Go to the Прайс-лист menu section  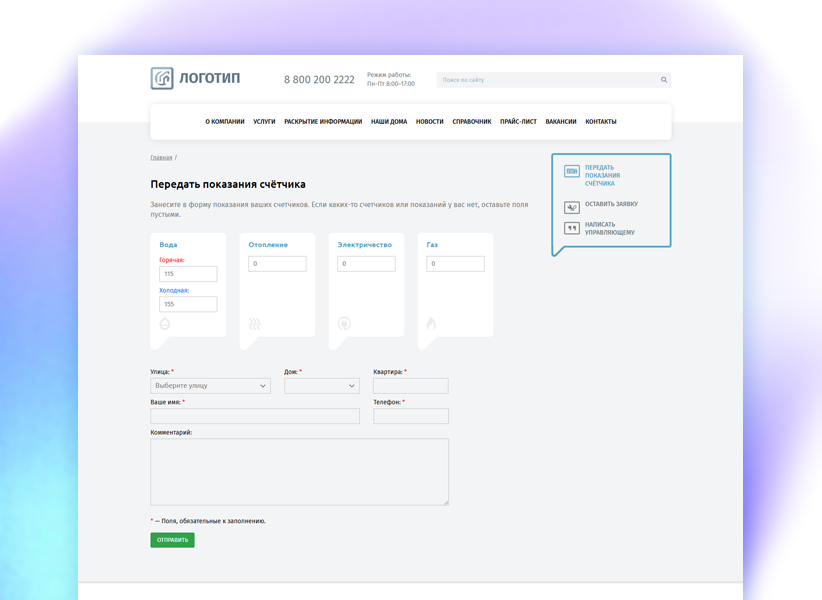[x=518, y=122]
